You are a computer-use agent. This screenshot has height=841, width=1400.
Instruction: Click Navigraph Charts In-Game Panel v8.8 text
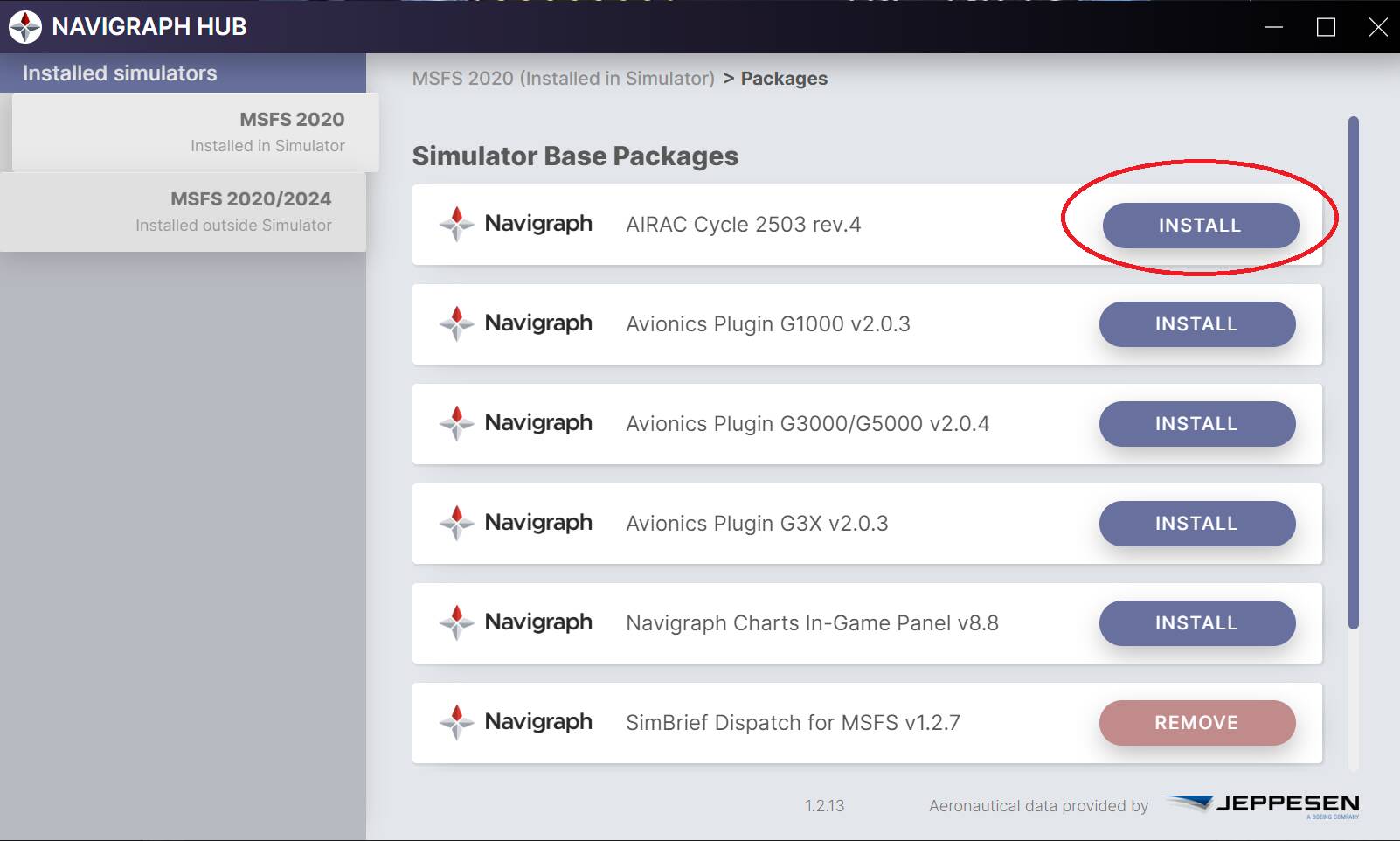(x=812, y=623)
